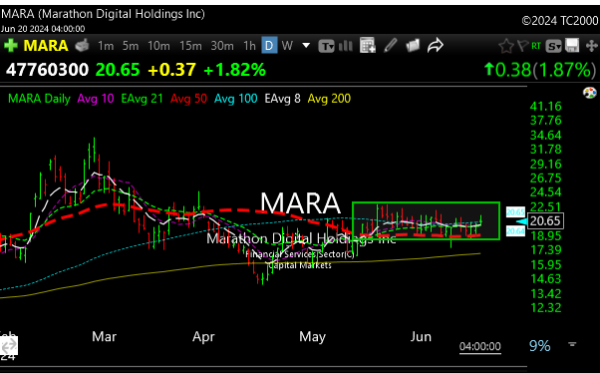Screen dimensions: 600x373
Task: Open the small dropdown beside 9%
Action: point(572,344)
